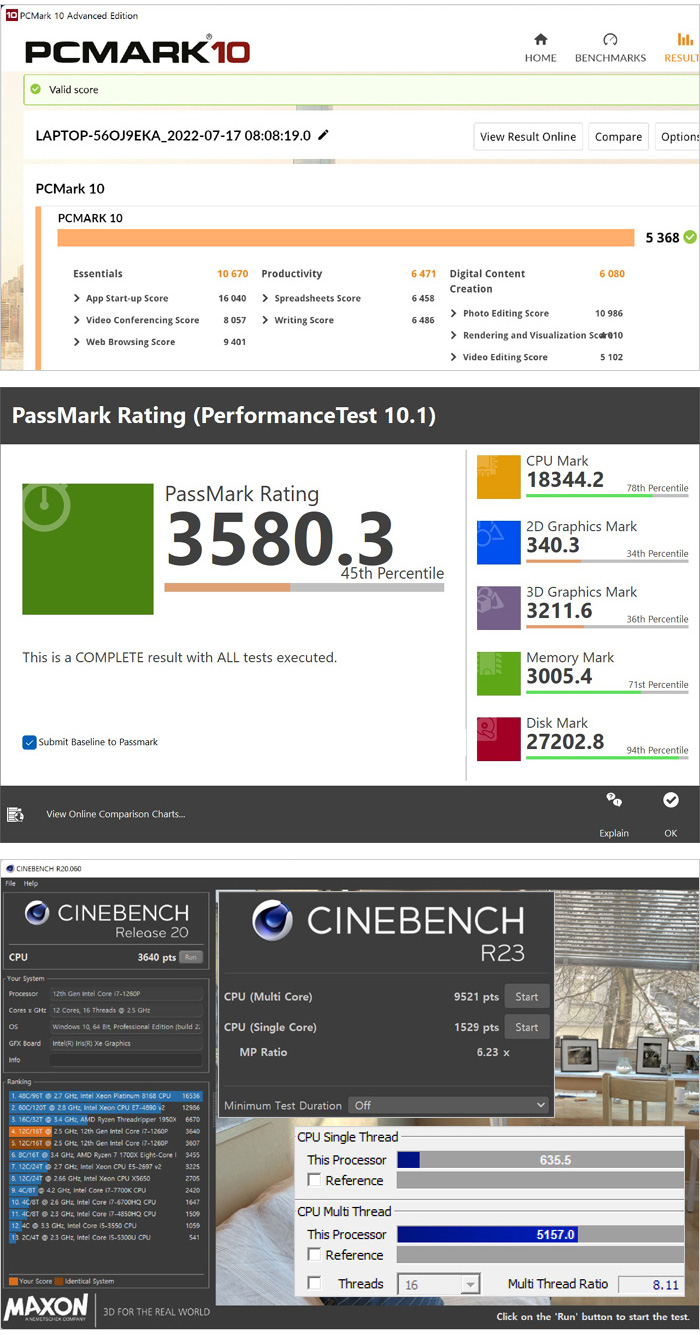
Task: Go to PCMark 10 Home icon
Action: point(541,39)
